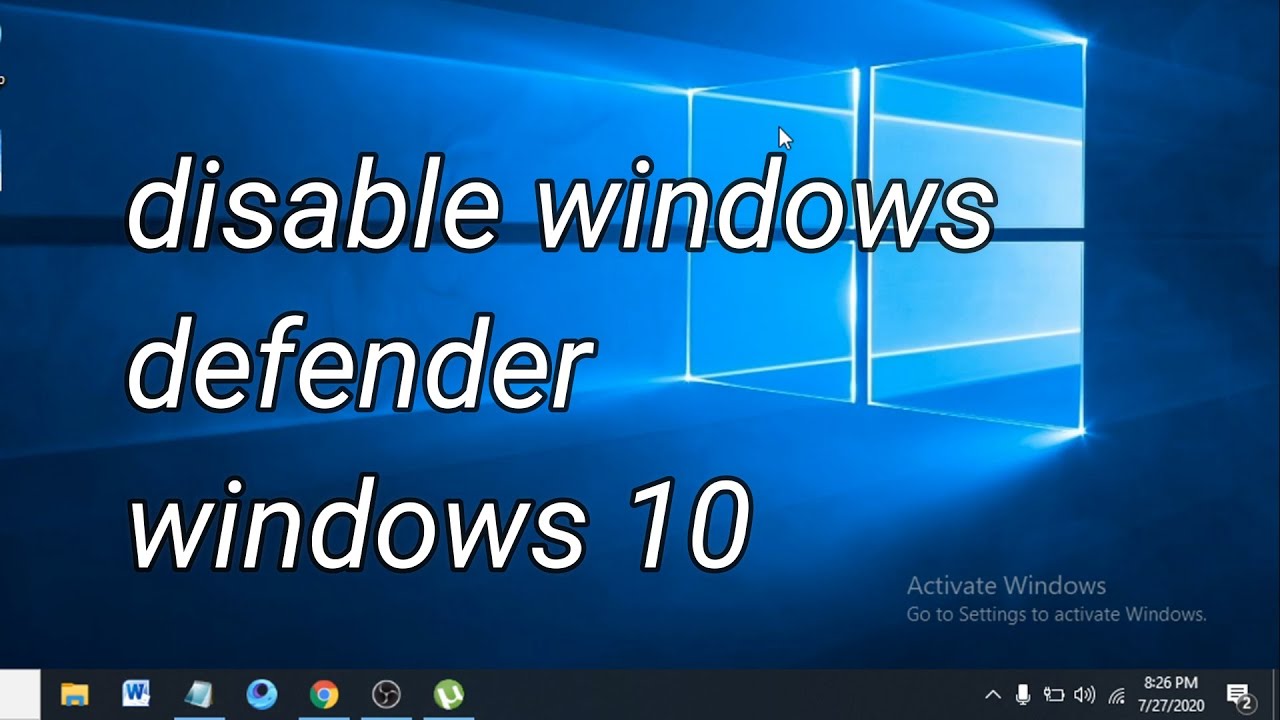1280x720 pixels.
Task: Click the microphone tray icon
Action: pyautogui.click(x=1023, y=694)
